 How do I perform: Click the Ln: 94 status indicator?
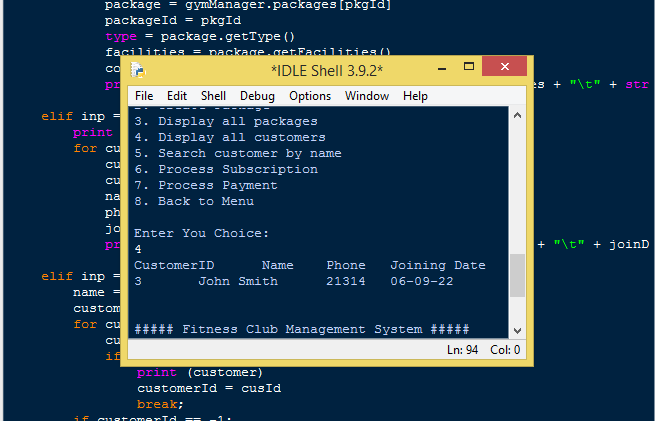pos(462,350)
